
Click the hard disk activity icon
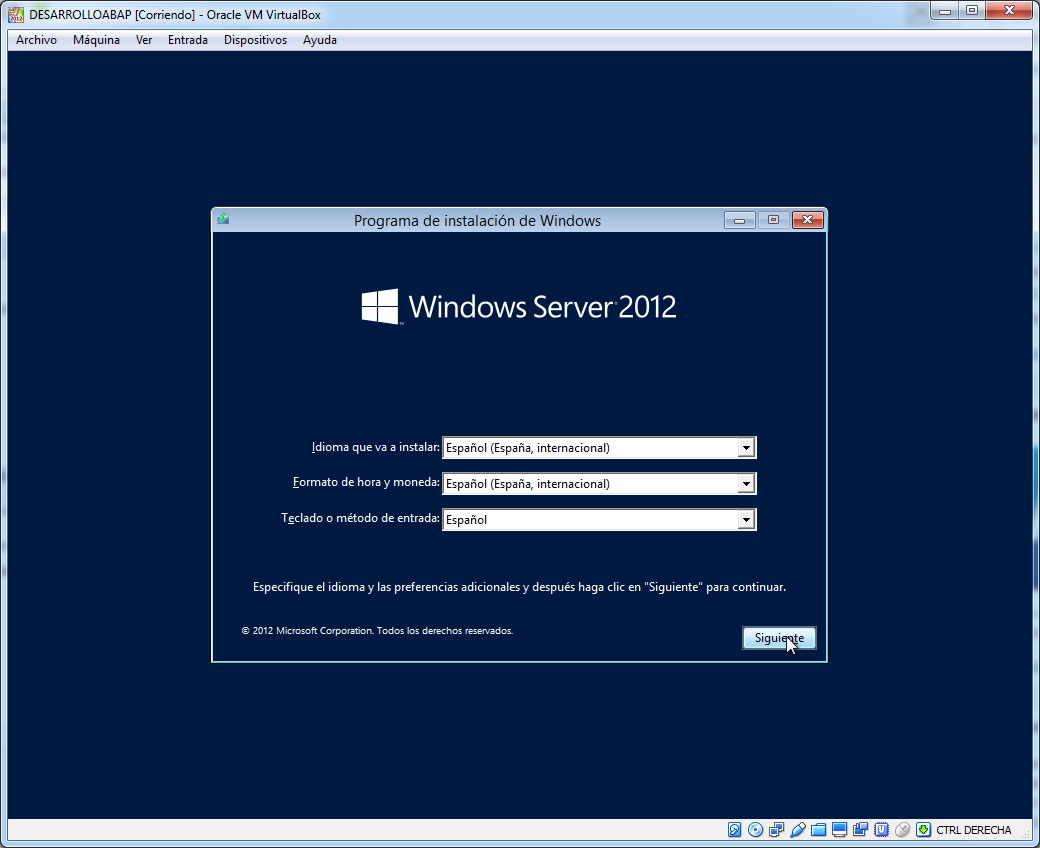[734, 829]
